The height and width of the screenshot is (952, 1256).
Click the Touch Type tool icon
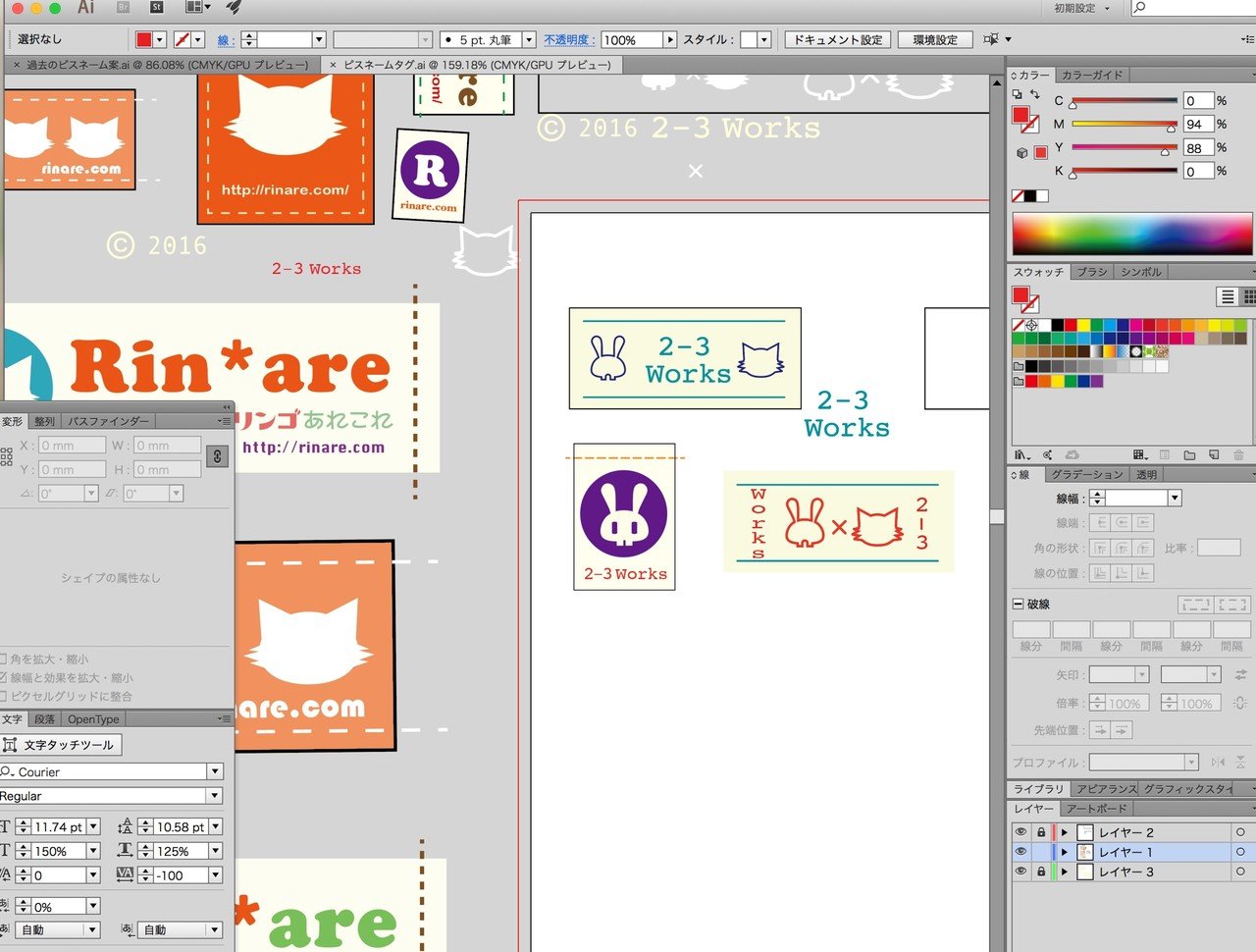coord(62,745)
